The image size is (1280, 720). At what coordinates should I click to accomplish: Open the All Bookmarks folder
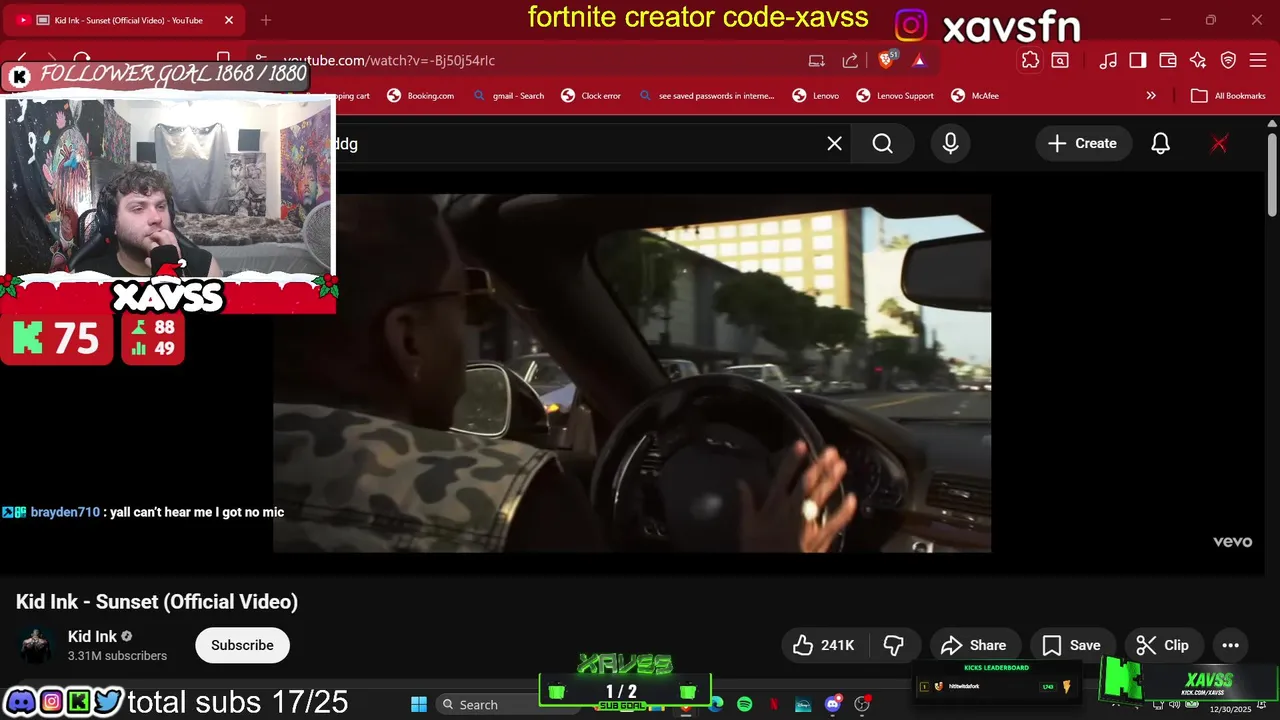coord(1229,96)
